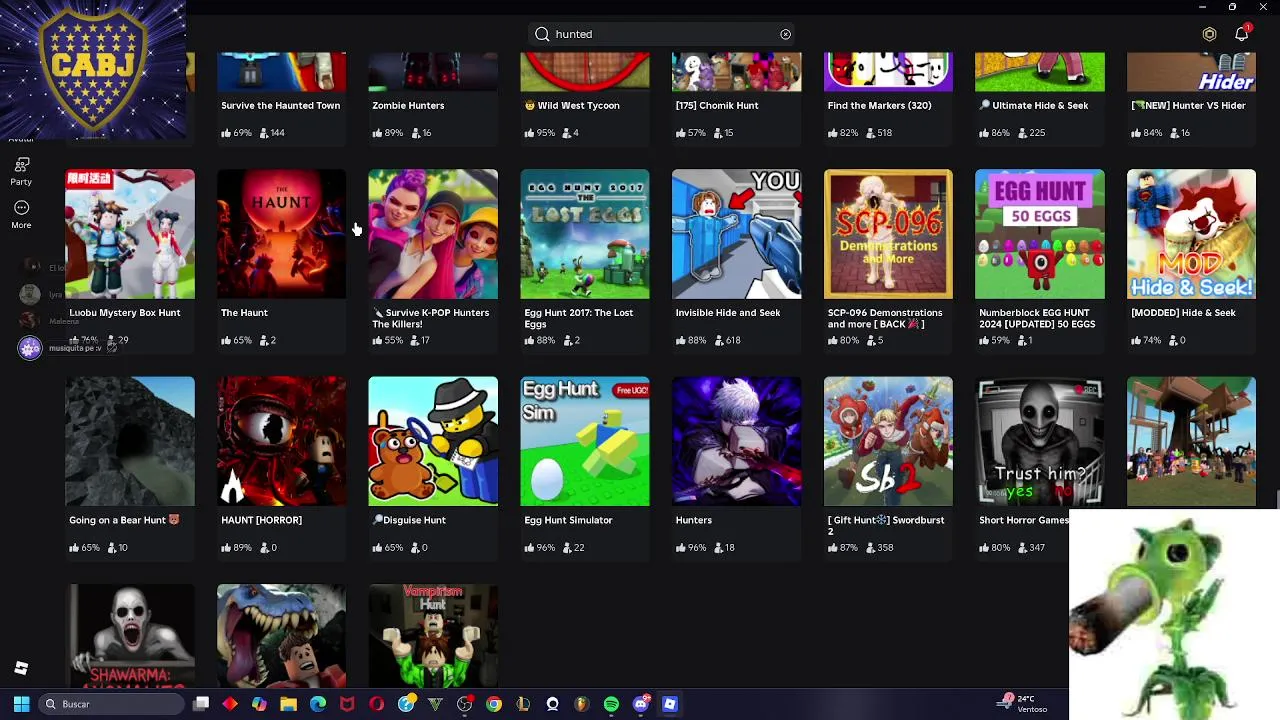
Task: Click the Invisible Hide and Seek title
Action: (728, 313)
